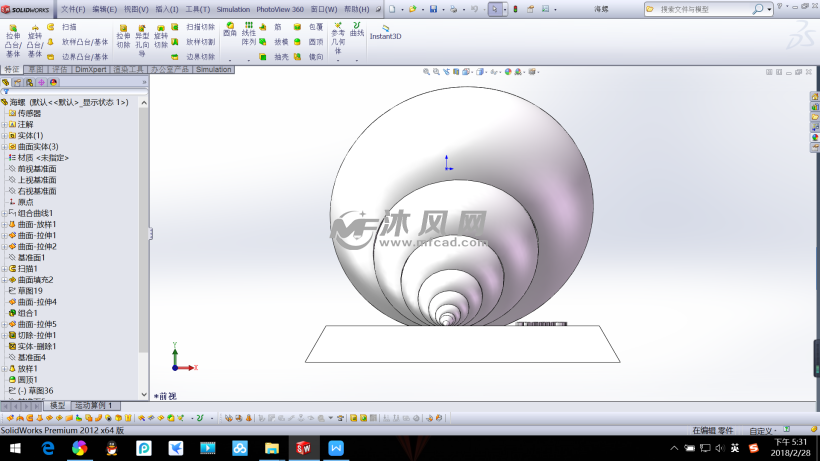820x461 pixels.
Task: Open the 文件(F) menu
Action: pos(73,9)
